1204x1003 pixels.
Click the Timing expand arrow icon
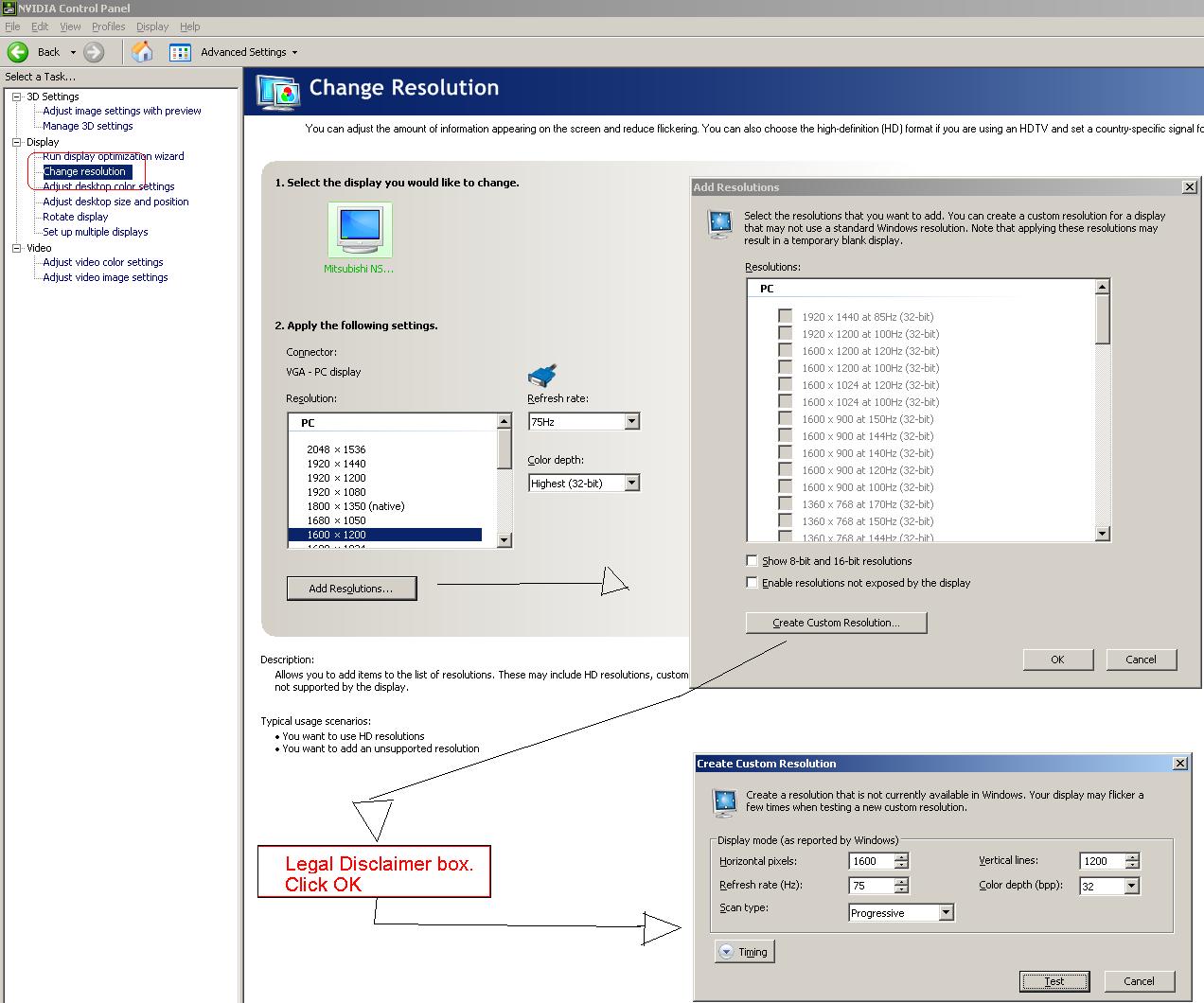(726, 952)
